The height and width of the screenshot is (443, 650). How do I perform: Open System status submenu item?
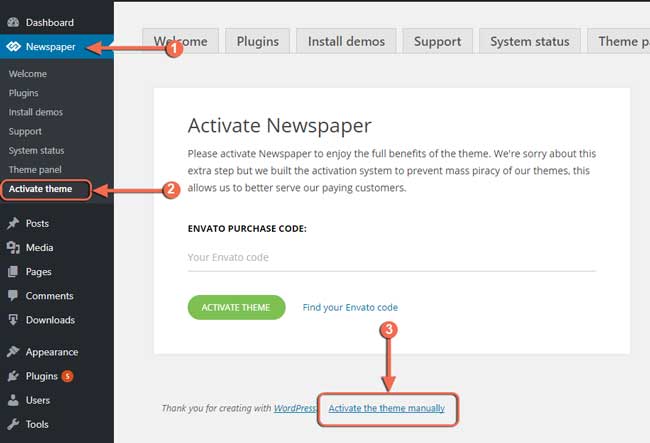click(x=36, y=150)
